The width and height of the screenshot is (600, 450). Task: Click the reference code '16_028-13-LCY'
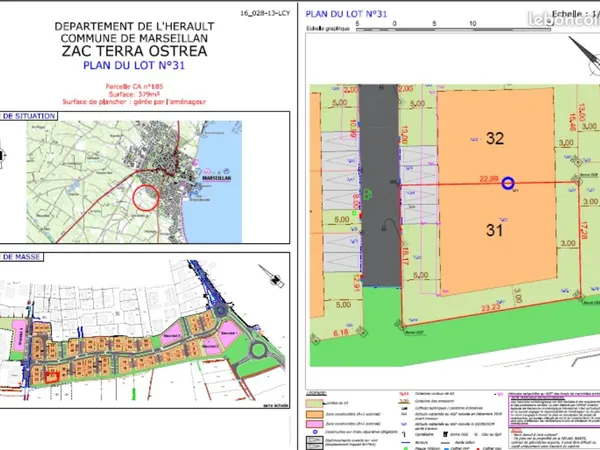pyautogui.click(x=265, y=13)
